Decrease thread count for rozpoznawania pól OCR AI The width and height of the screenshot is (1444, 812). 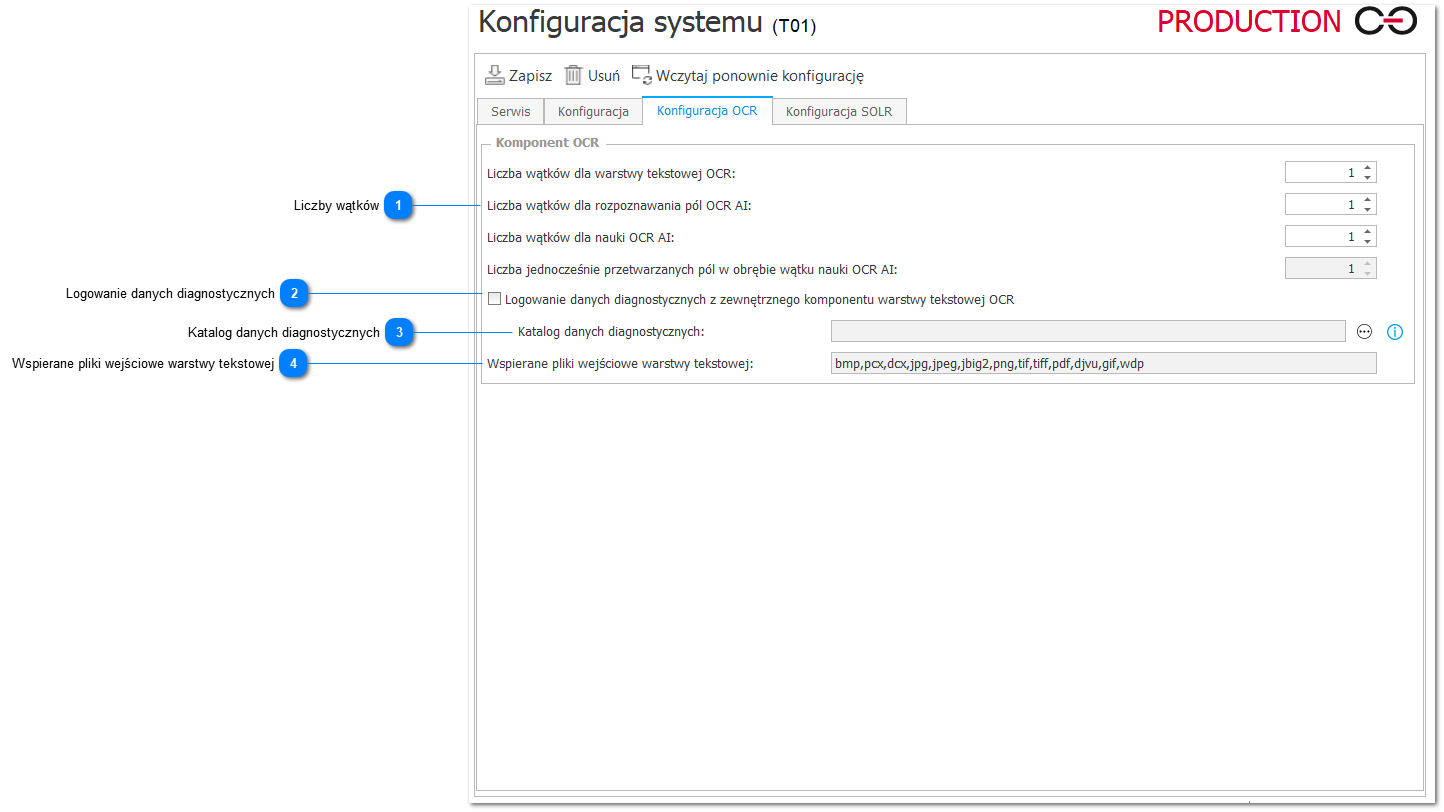(x=1367, y=209)
